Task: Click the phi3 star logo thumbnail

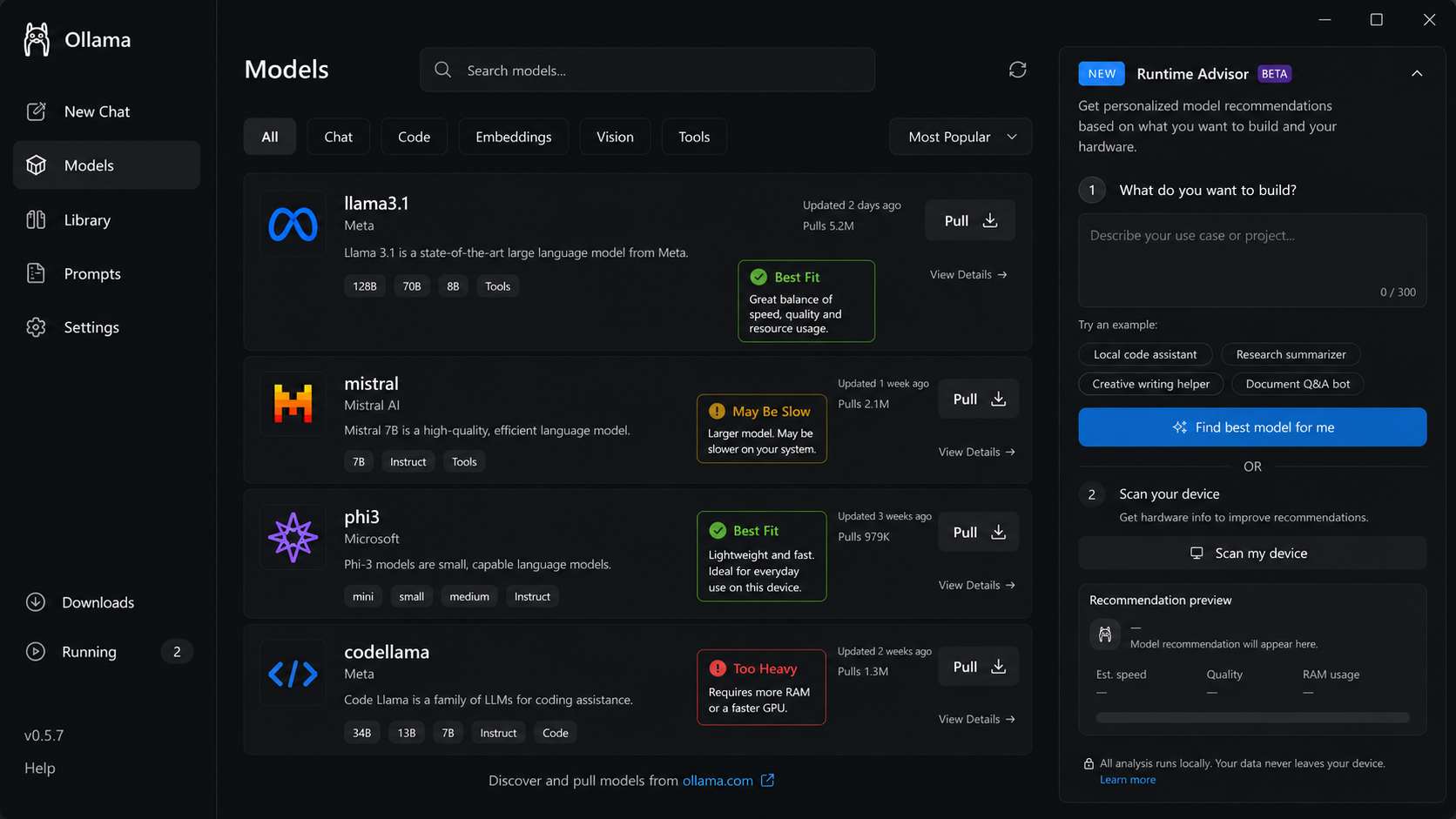Action: click(x=293, y=537)
